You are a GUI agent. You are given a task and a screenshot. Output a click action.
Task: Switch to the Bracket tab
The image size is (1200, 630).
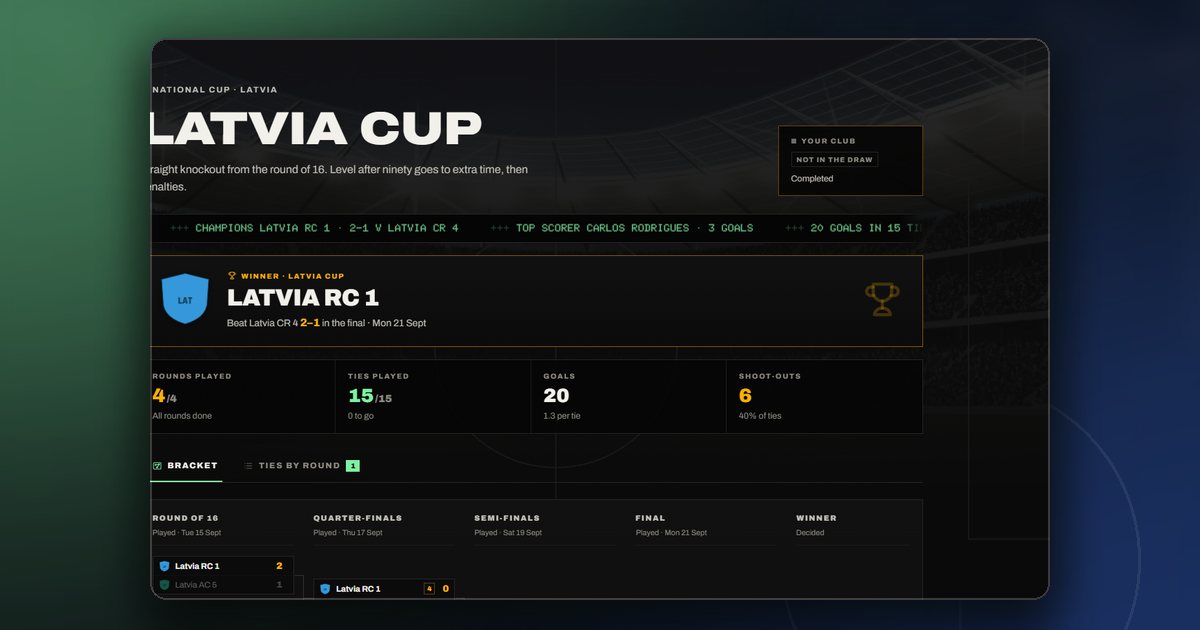185,466
